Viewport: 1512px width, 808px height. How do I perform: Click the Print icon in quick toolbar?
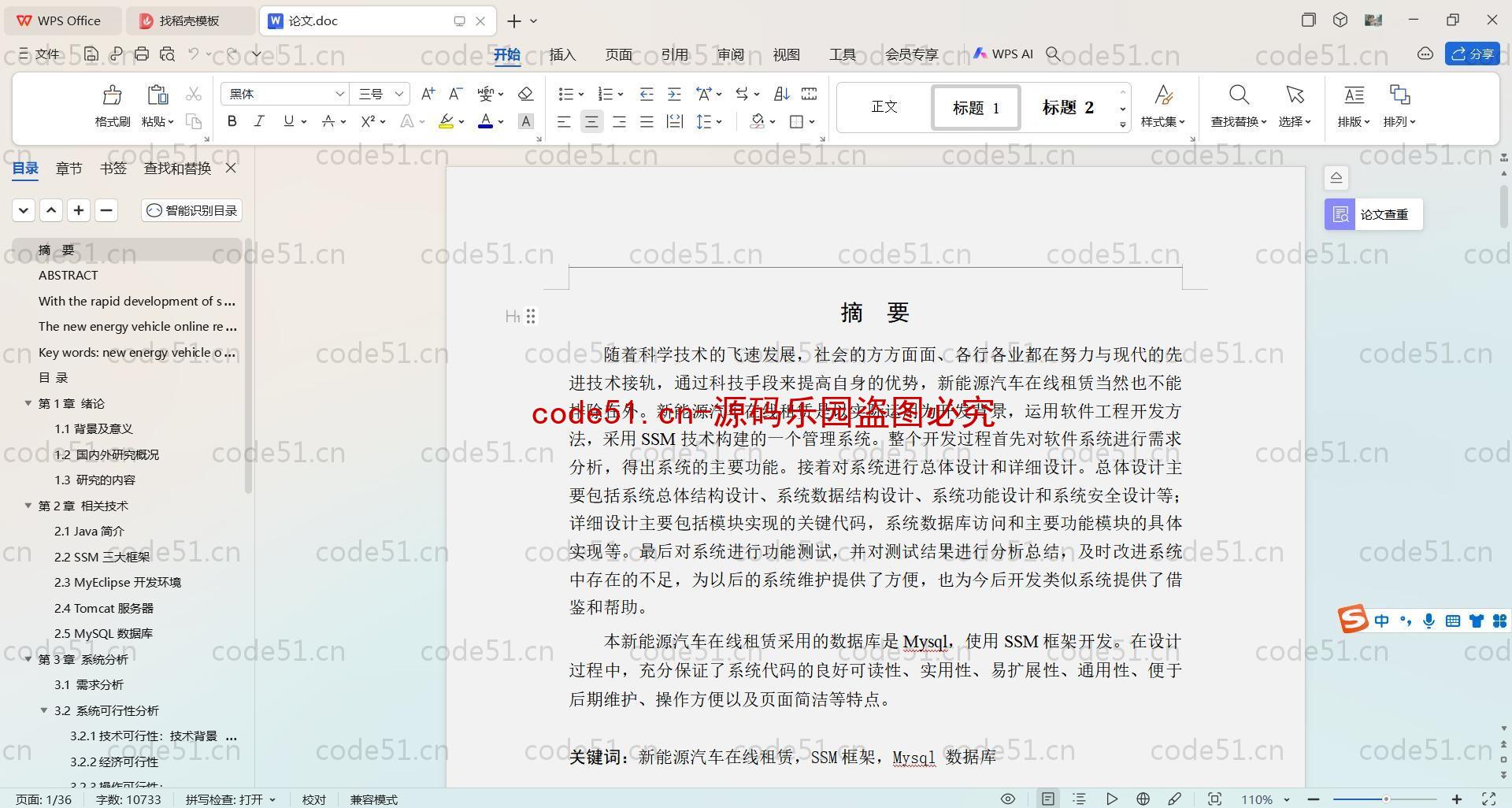142,54
